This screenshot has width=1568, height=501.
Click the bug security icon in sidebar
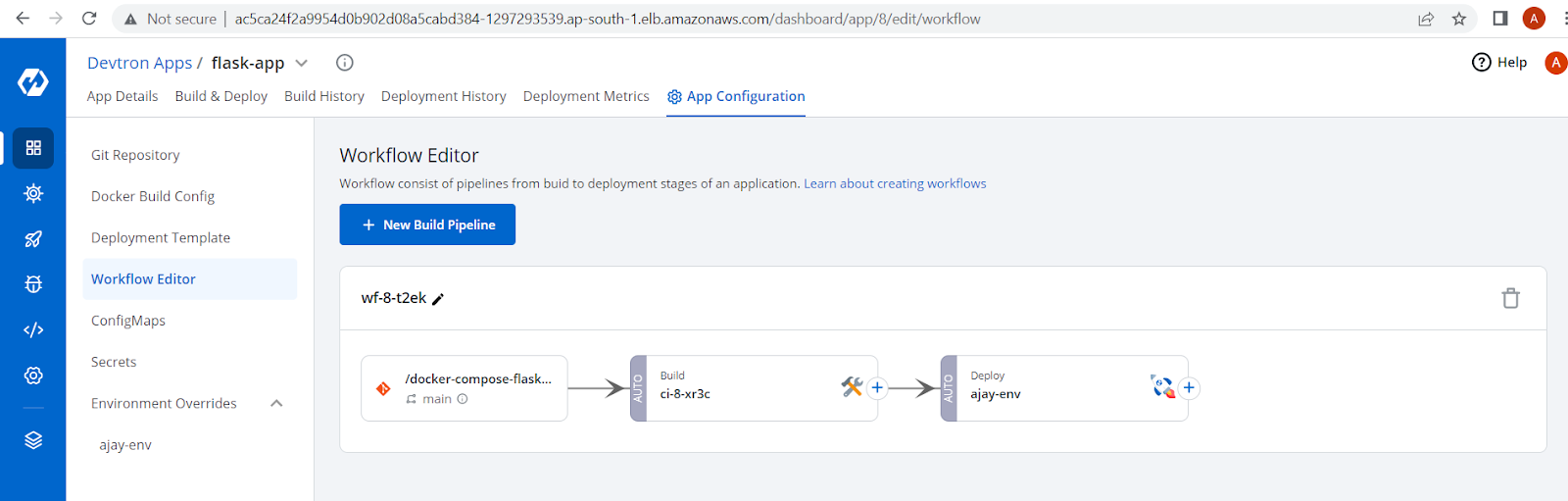point(33,284)
